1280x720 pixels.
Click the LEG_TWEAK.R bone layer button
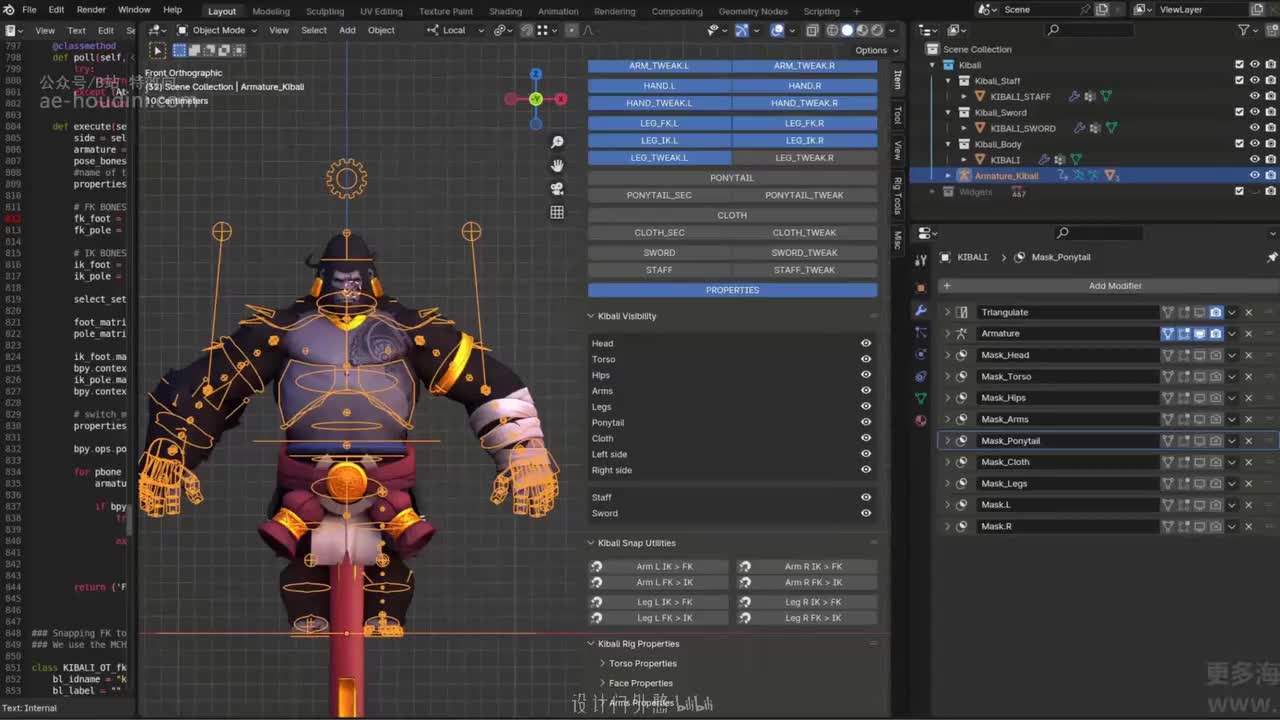tap(804, 158)
